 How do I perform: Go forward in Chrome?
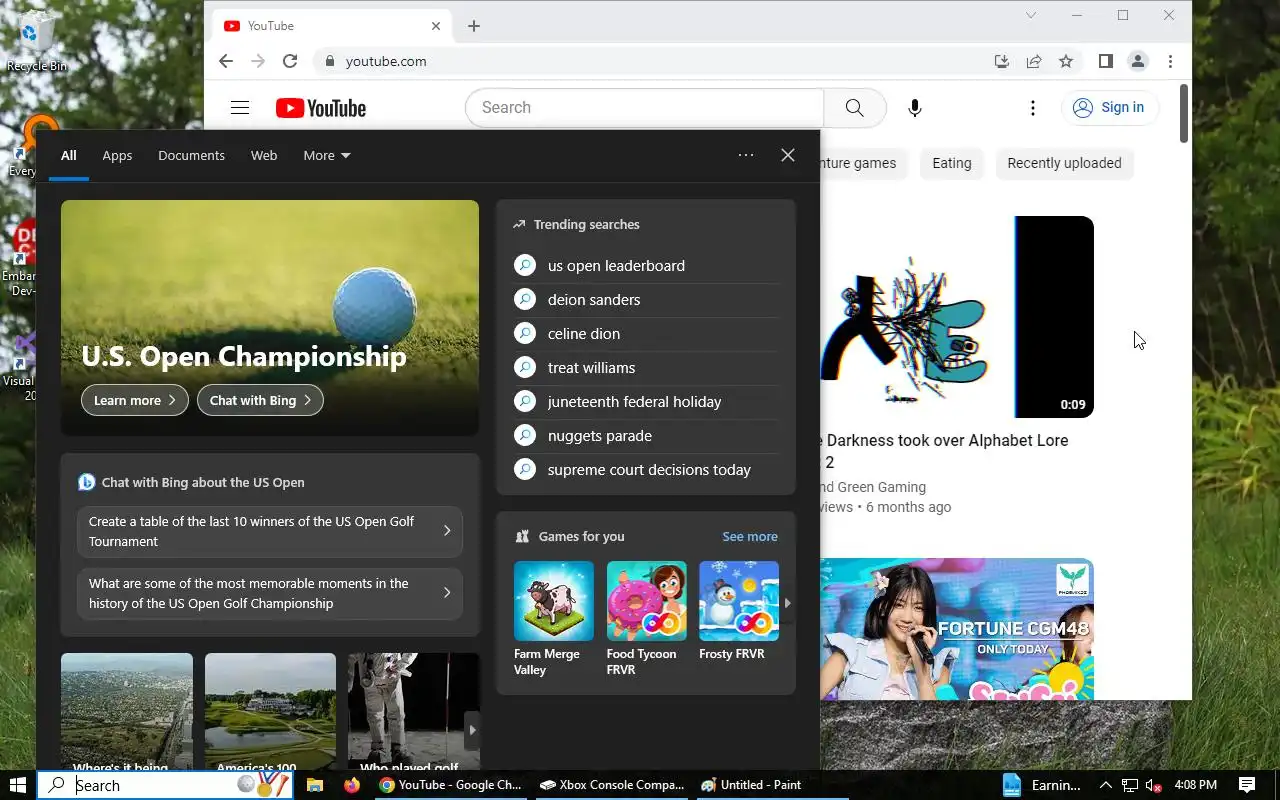258,61
